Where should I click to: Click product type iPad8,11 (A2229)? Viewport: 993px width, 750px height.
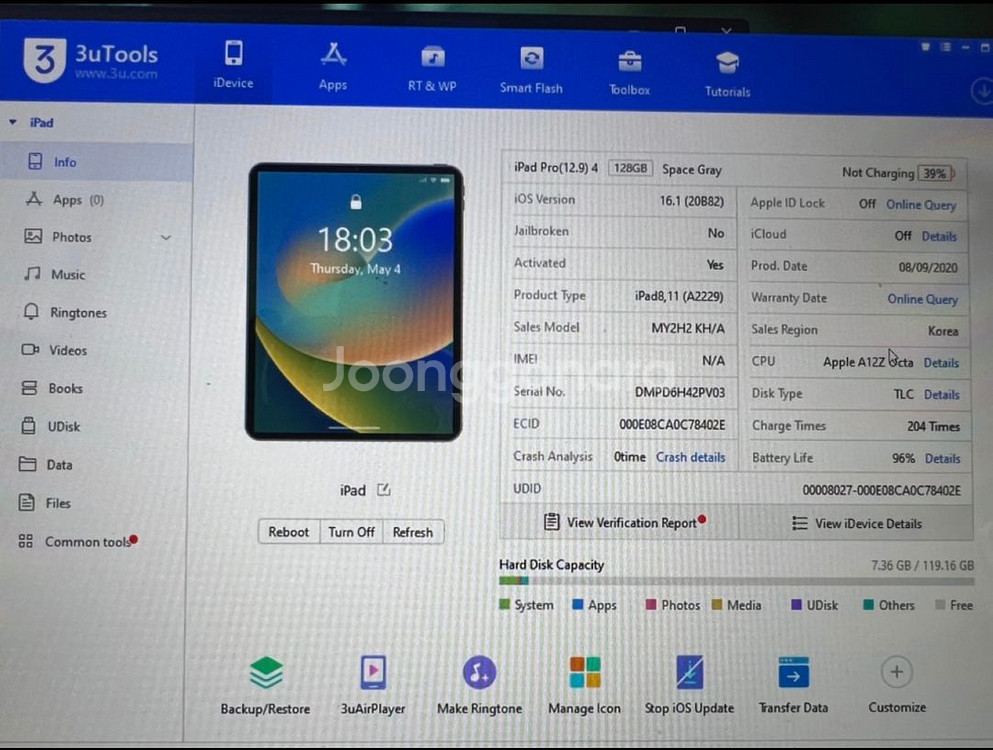point(679,296)
